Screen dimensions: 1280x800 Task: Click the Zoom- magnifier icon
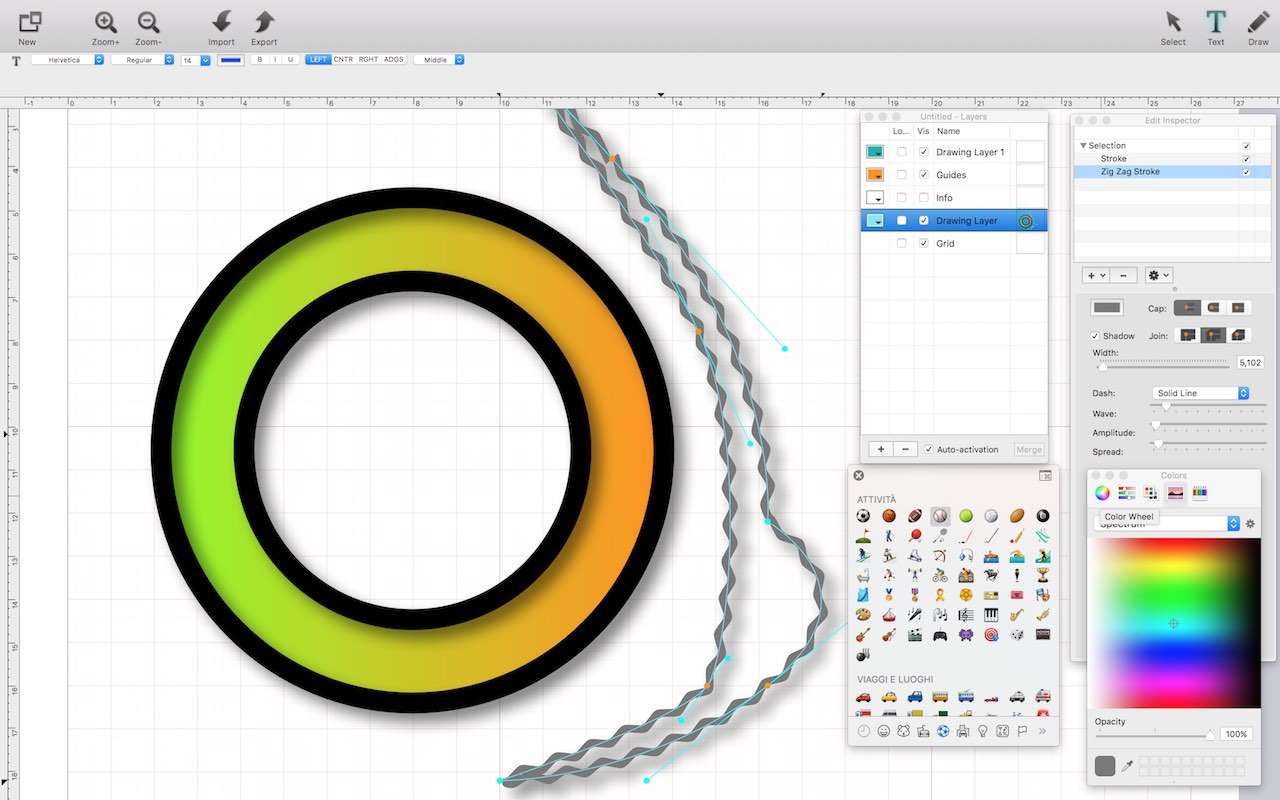[148, 22]
